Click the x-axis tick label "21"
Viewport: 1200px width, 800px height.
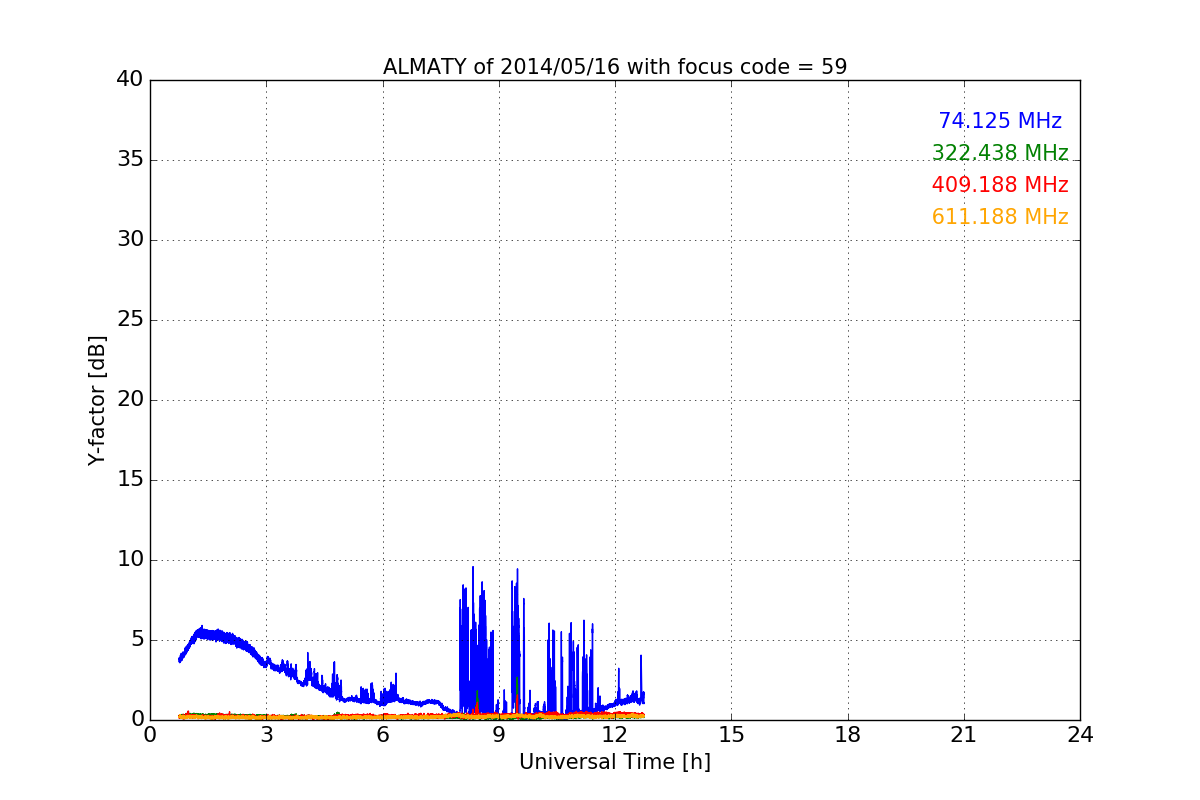click(964, 735)
